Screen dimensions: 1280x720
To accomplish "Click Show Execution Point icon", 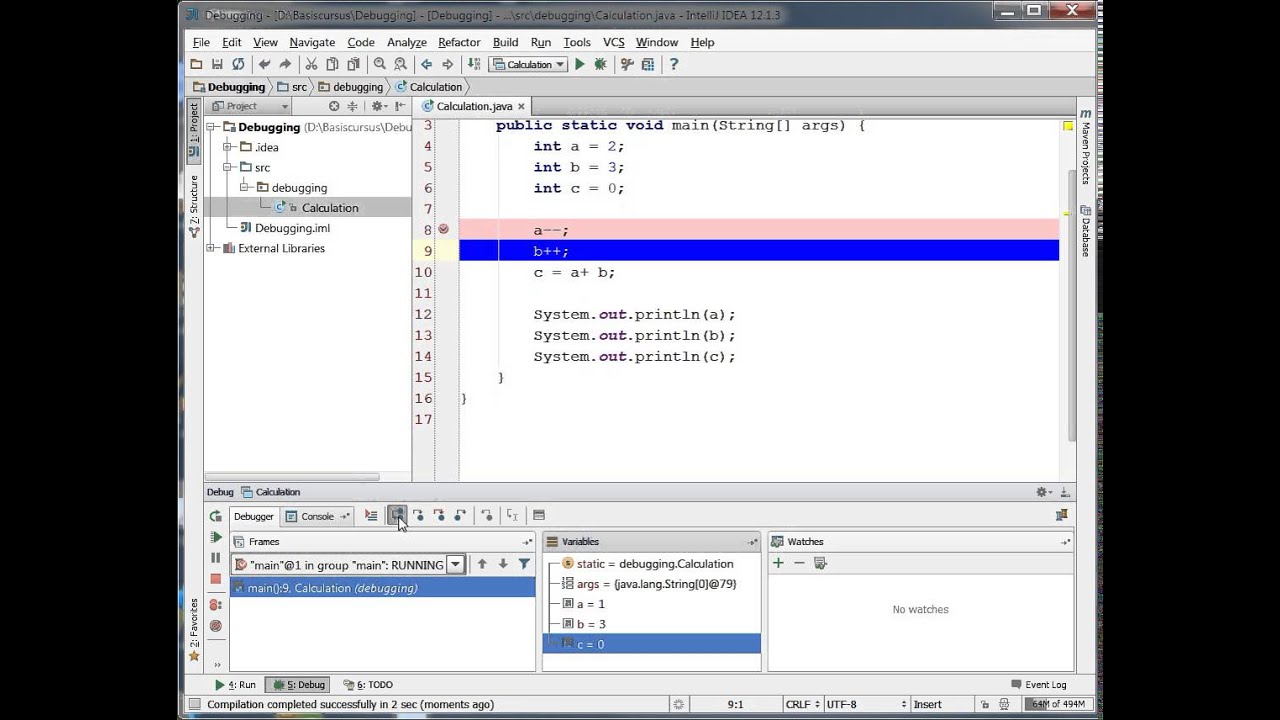I will [x=371, y=515].
